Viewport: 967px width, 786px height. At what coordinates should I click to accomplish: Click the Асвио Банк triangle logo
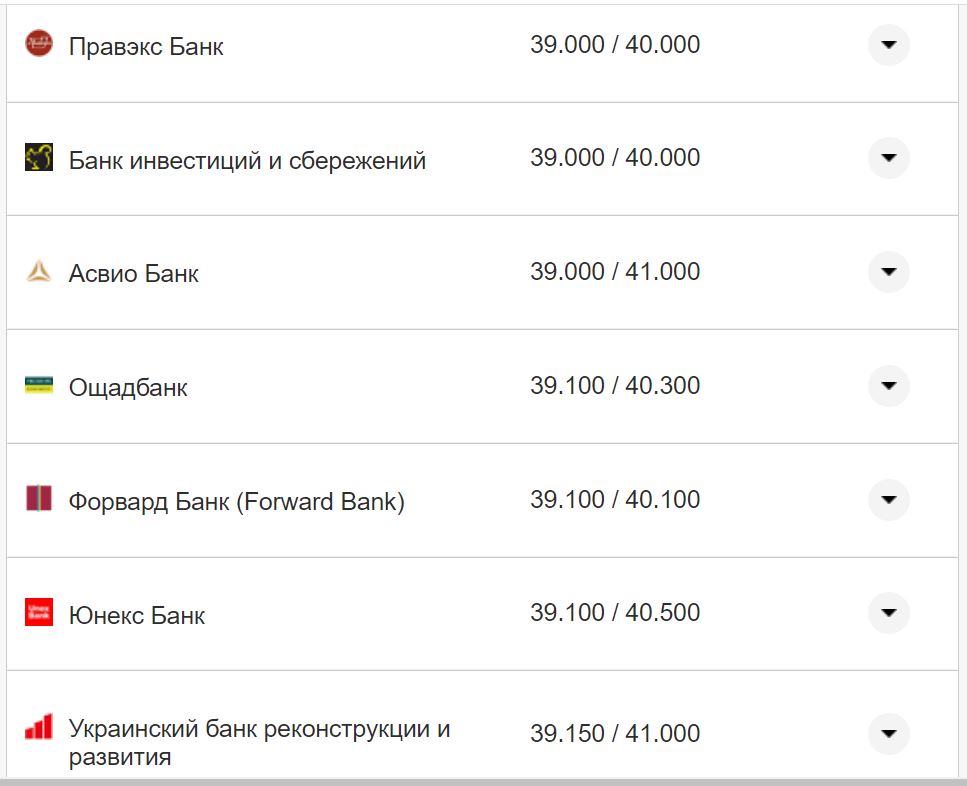click(x=39, y=271)
